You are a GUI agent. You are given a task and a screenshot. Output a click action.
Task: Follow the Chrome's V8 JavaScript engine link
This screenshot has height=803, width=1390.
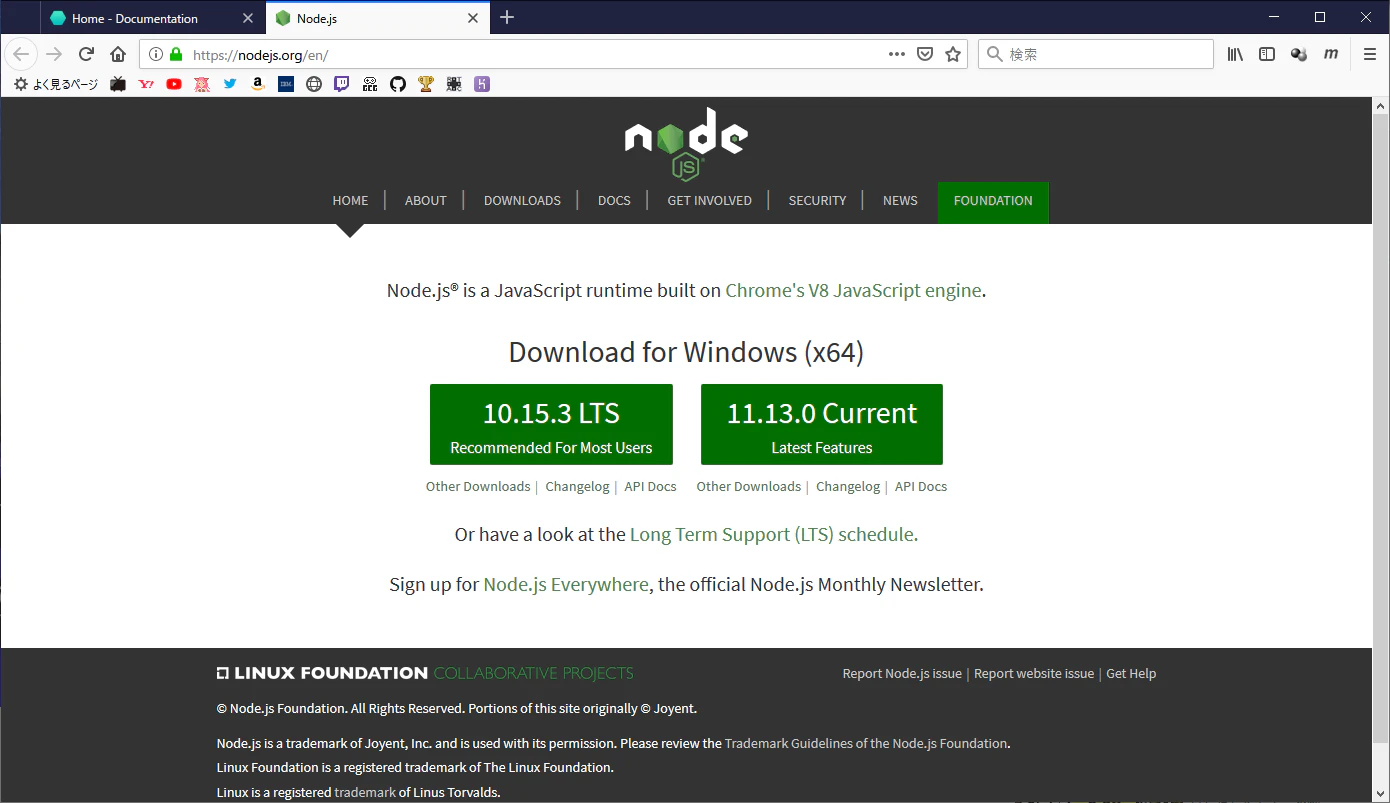tap(853, 291)
